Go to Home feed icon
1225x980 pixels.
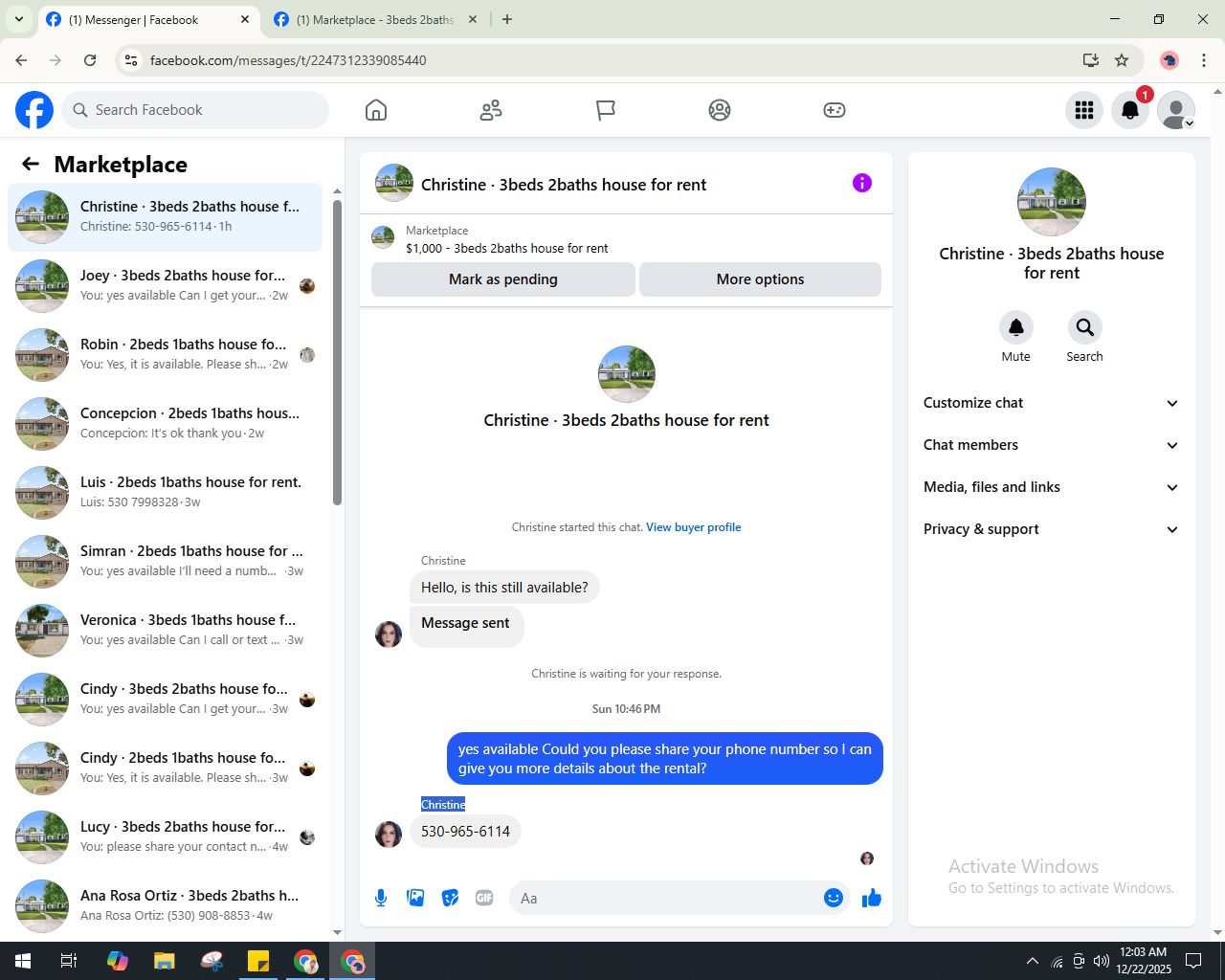[376, 110]
